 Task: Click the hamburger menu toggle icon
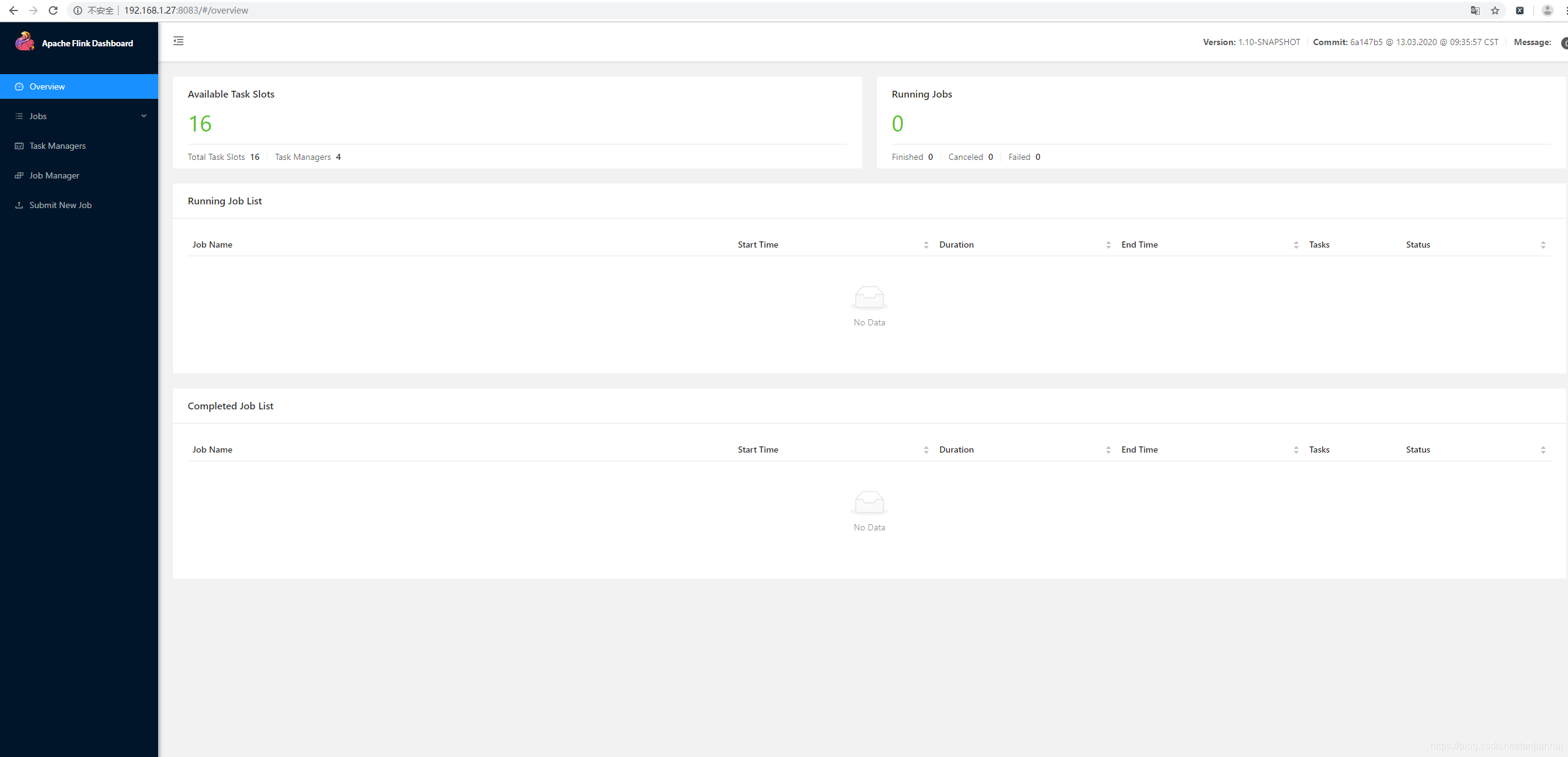179,41
